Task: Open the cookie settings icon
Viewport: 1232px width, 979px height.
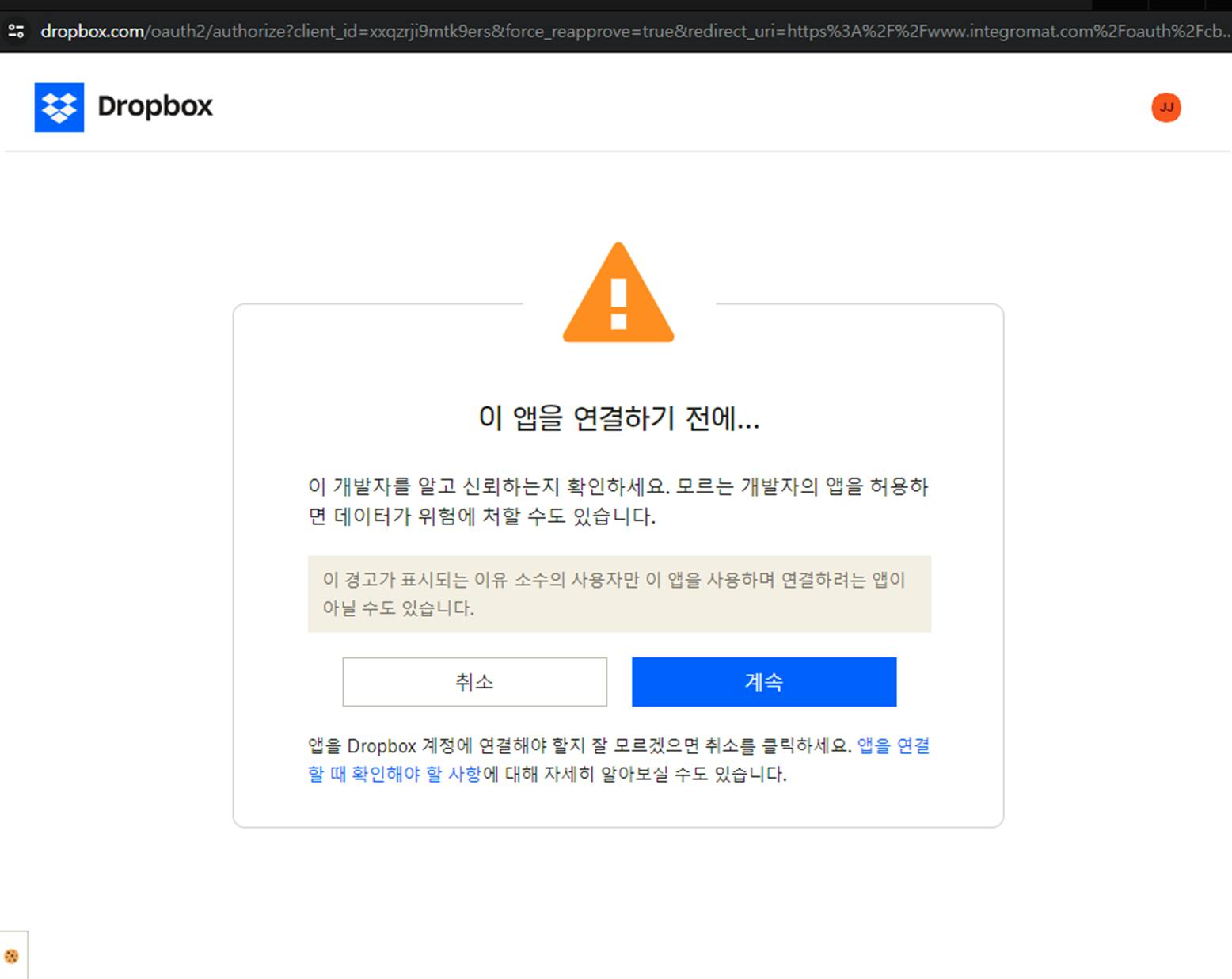Action: [11, 956]
